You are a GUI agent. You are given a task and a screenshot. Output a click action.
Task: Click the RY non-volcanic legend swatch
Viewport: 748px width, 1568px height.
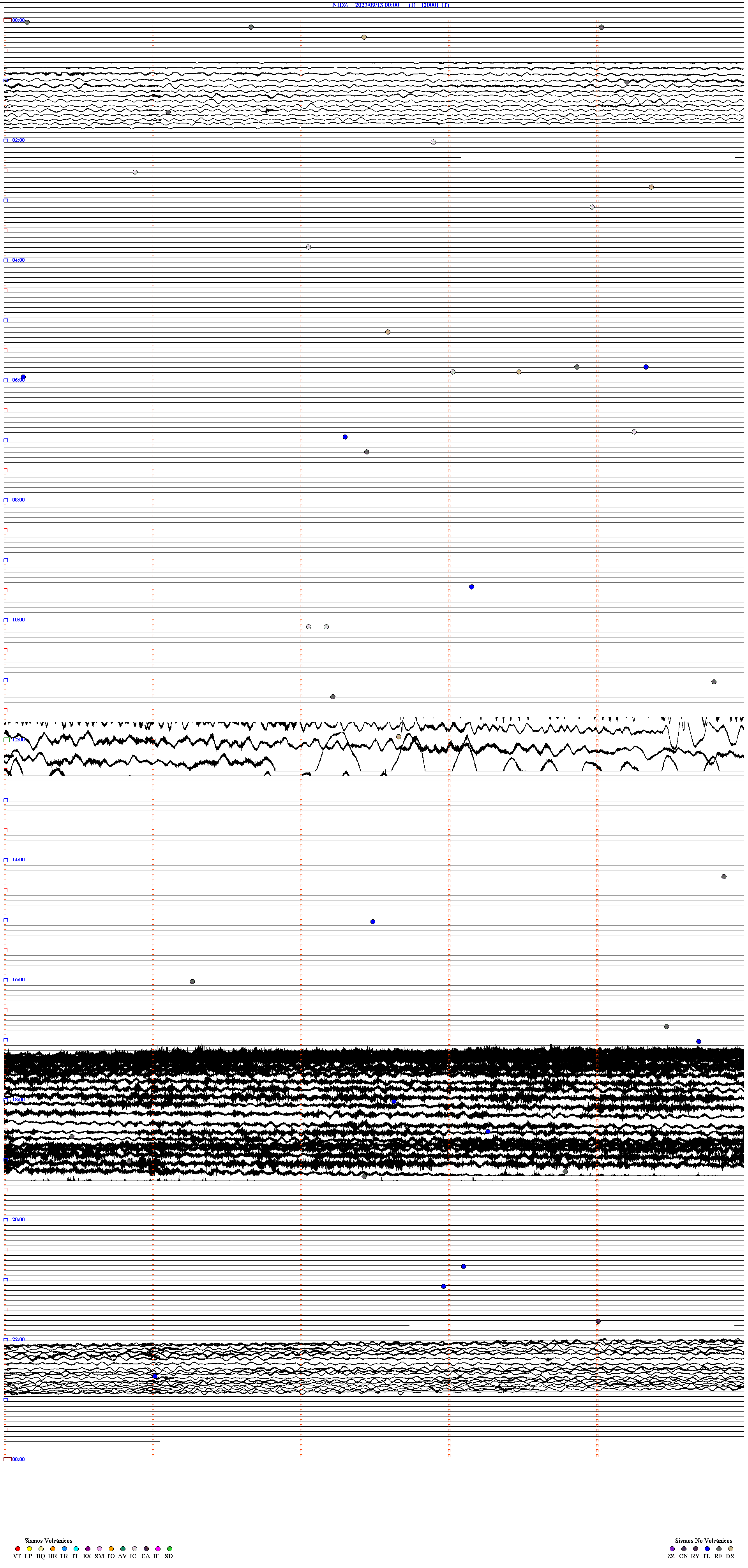point(696,1549)
